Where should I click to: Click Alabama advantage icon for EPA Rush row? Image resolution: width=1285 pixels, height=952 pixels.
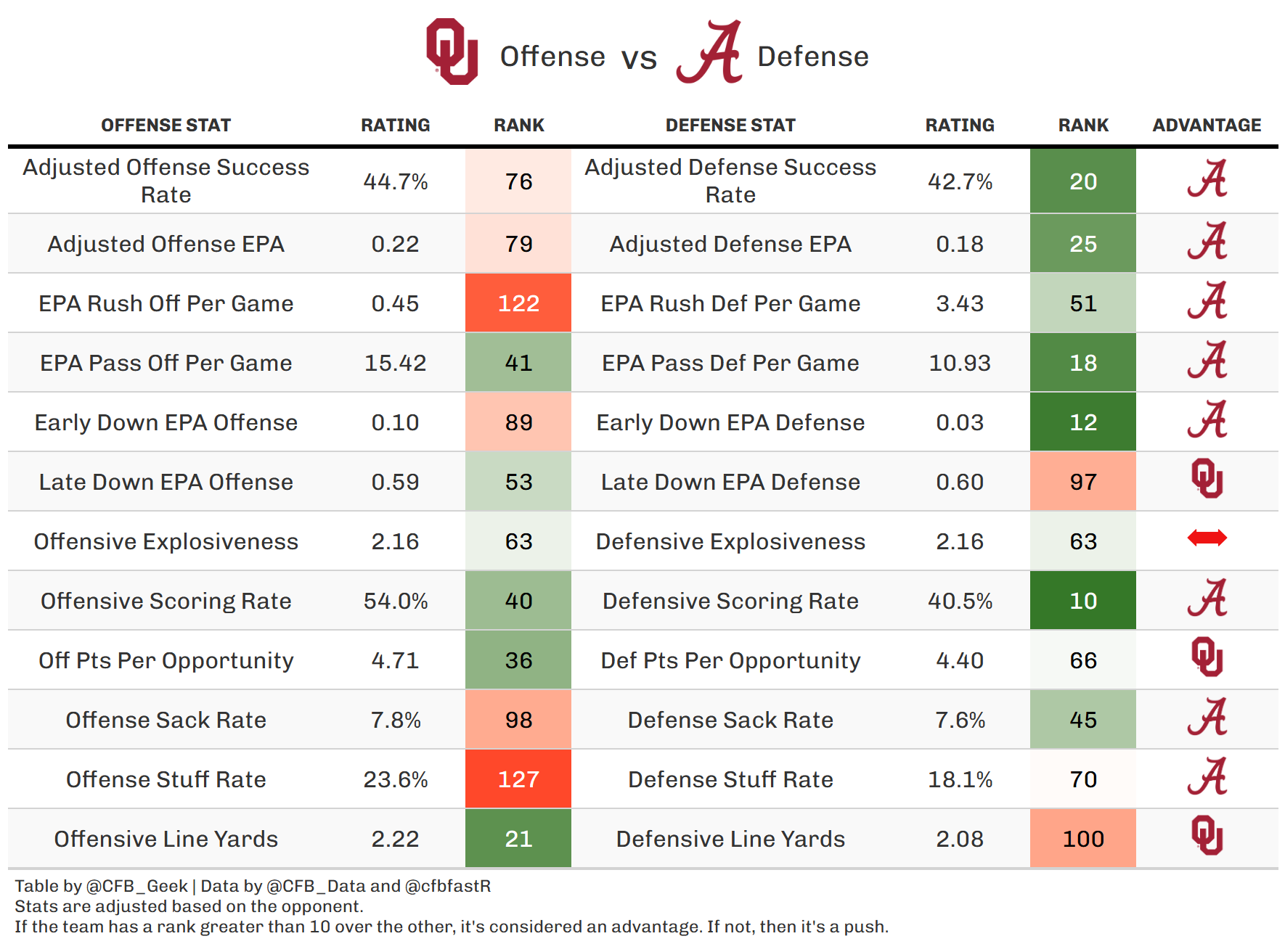(x=1207, y=302)
